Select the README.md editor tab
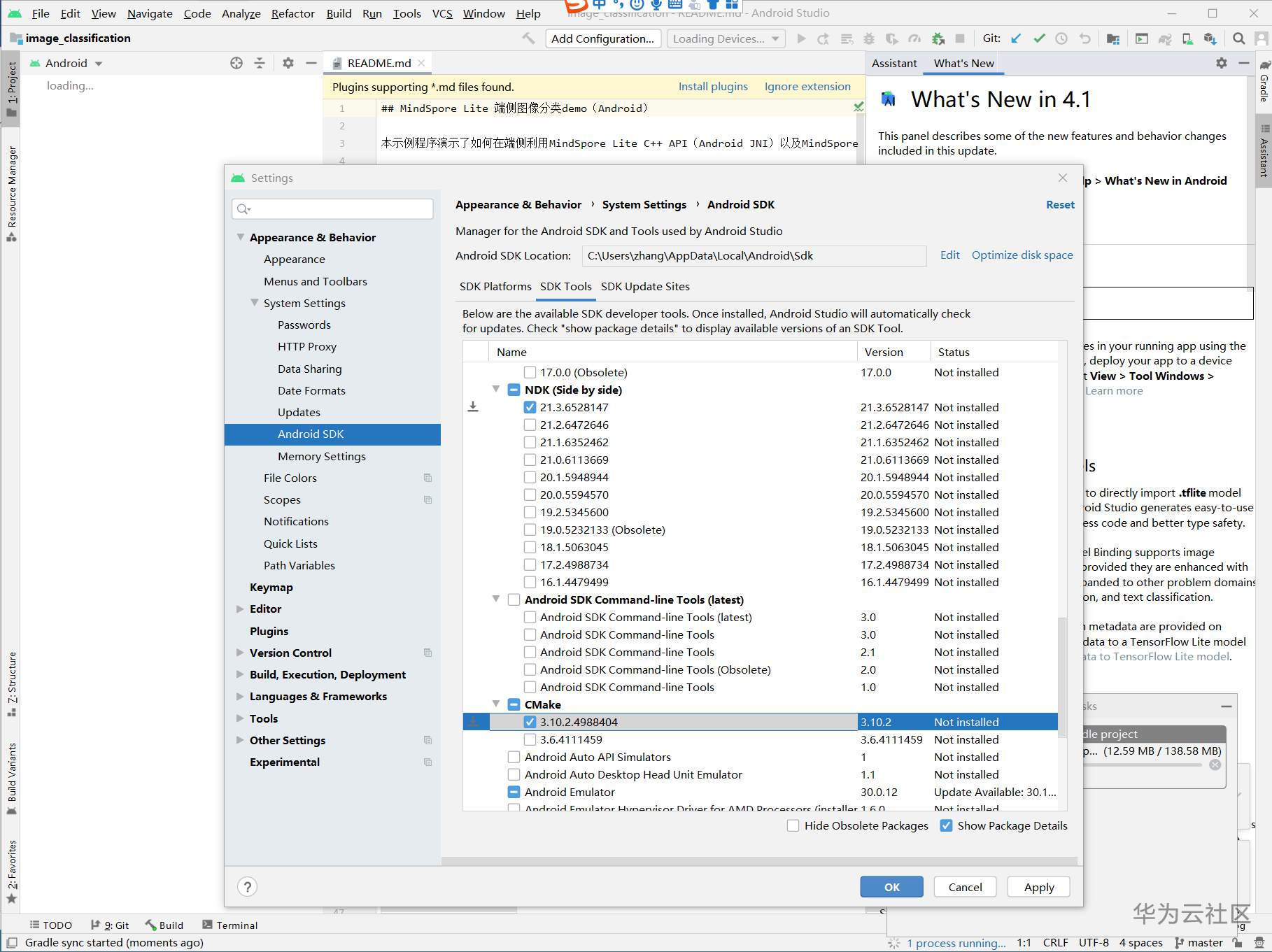Screen dimensions: 1272x952 379,63
